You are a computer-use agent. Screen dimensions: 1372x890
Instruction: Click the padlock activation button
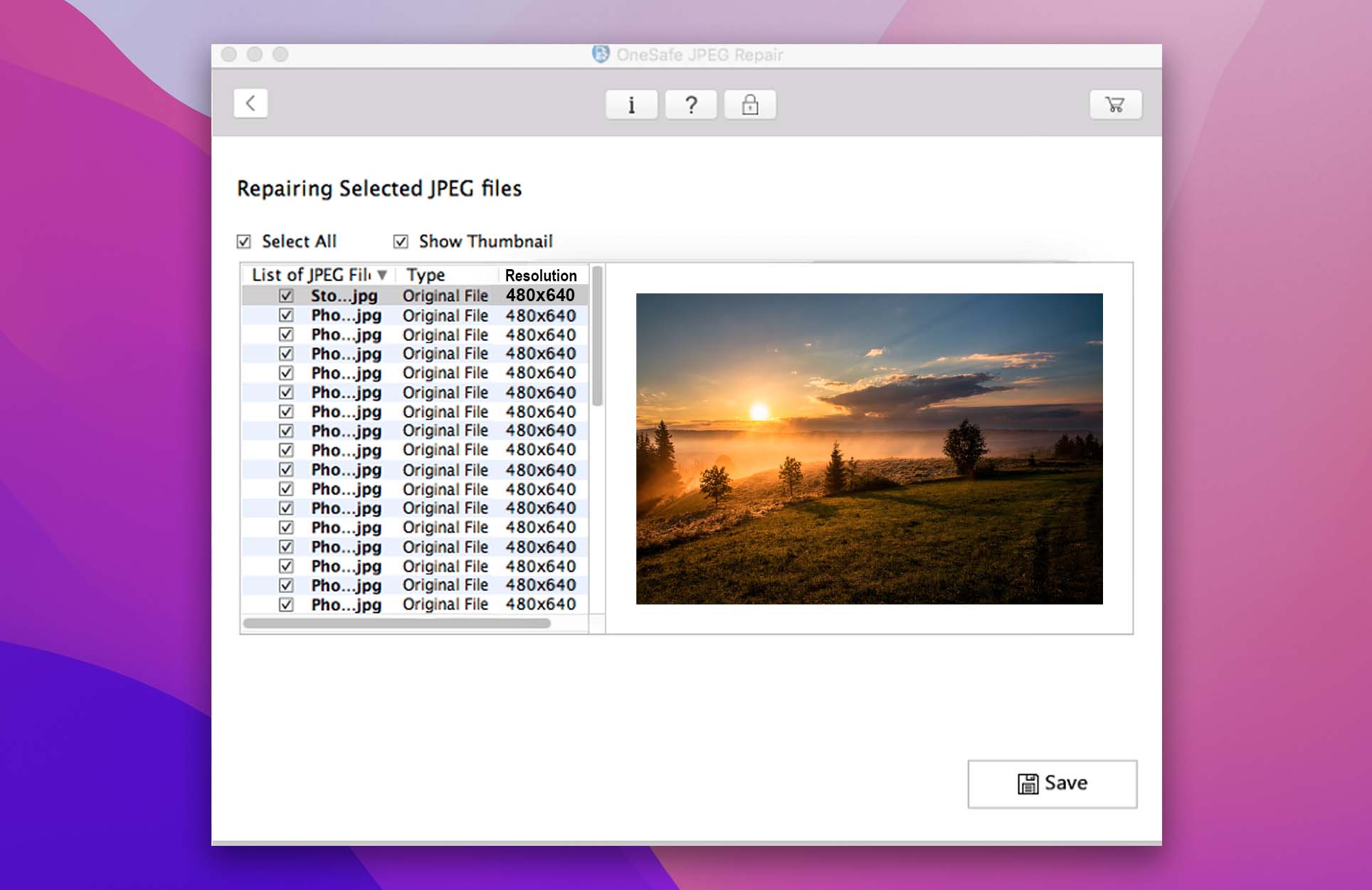[750, 105]
